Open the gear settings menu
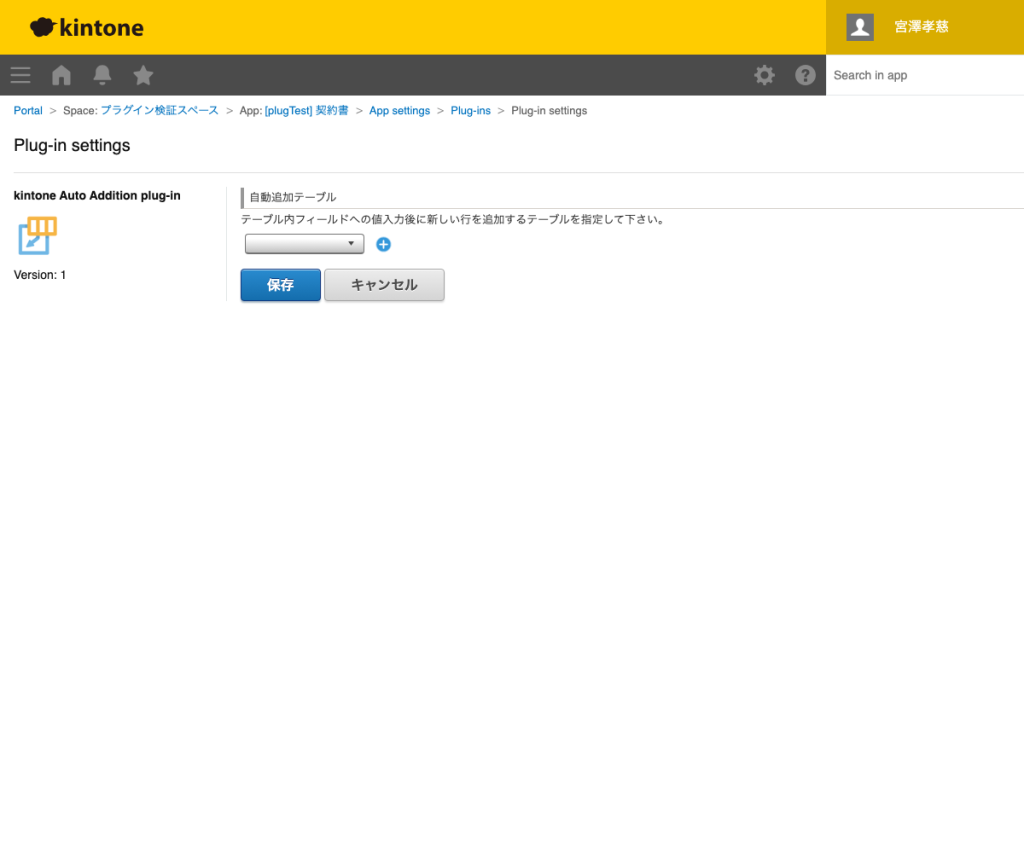 [x=764, y=75]
